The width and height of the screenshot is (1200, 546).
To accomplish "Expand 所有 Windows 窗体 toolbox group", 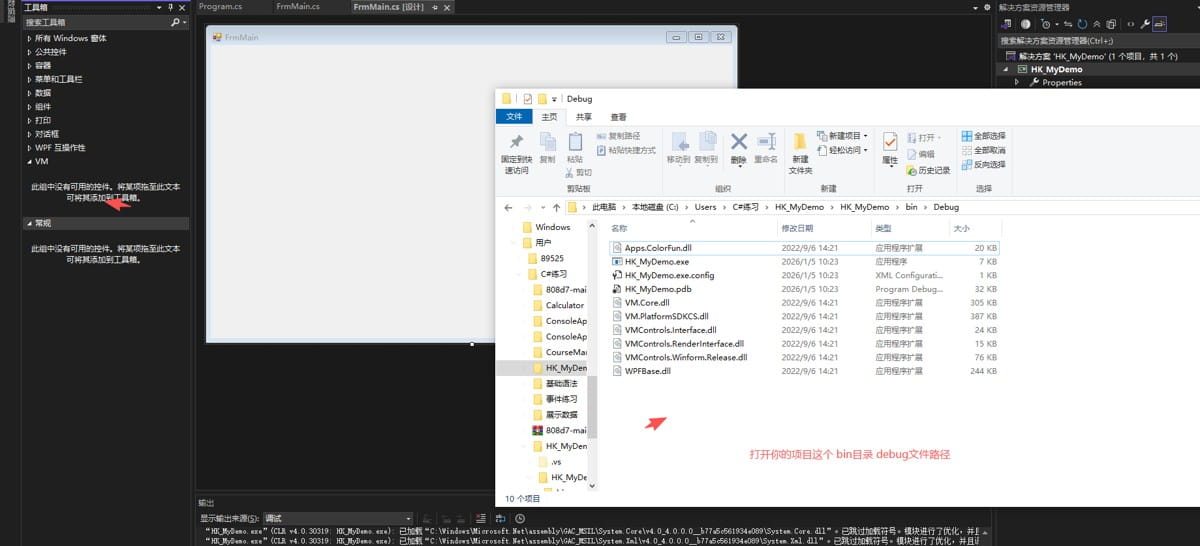I will click(x=29, y=38).
